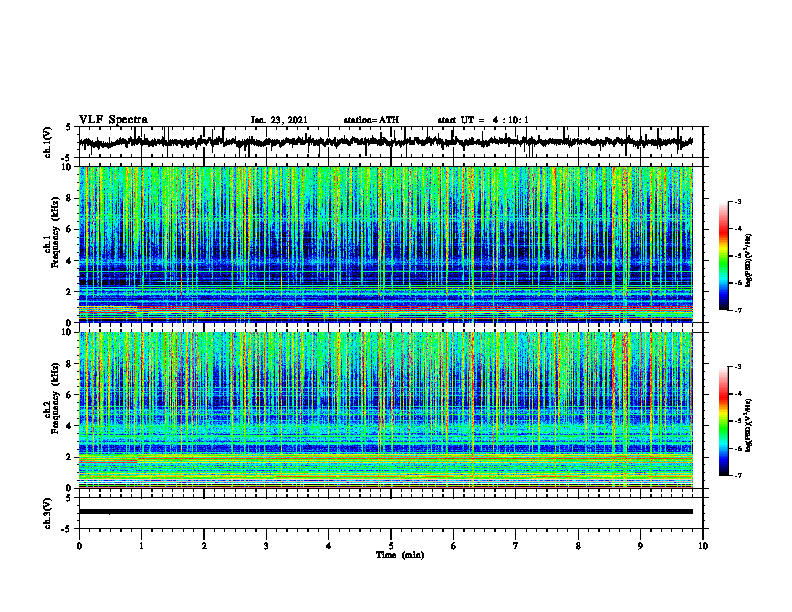Viewport: 792px width, 612px height.
Task: Select the "start UT = 4:10:1" header text
Action: [x=483, y=120]
